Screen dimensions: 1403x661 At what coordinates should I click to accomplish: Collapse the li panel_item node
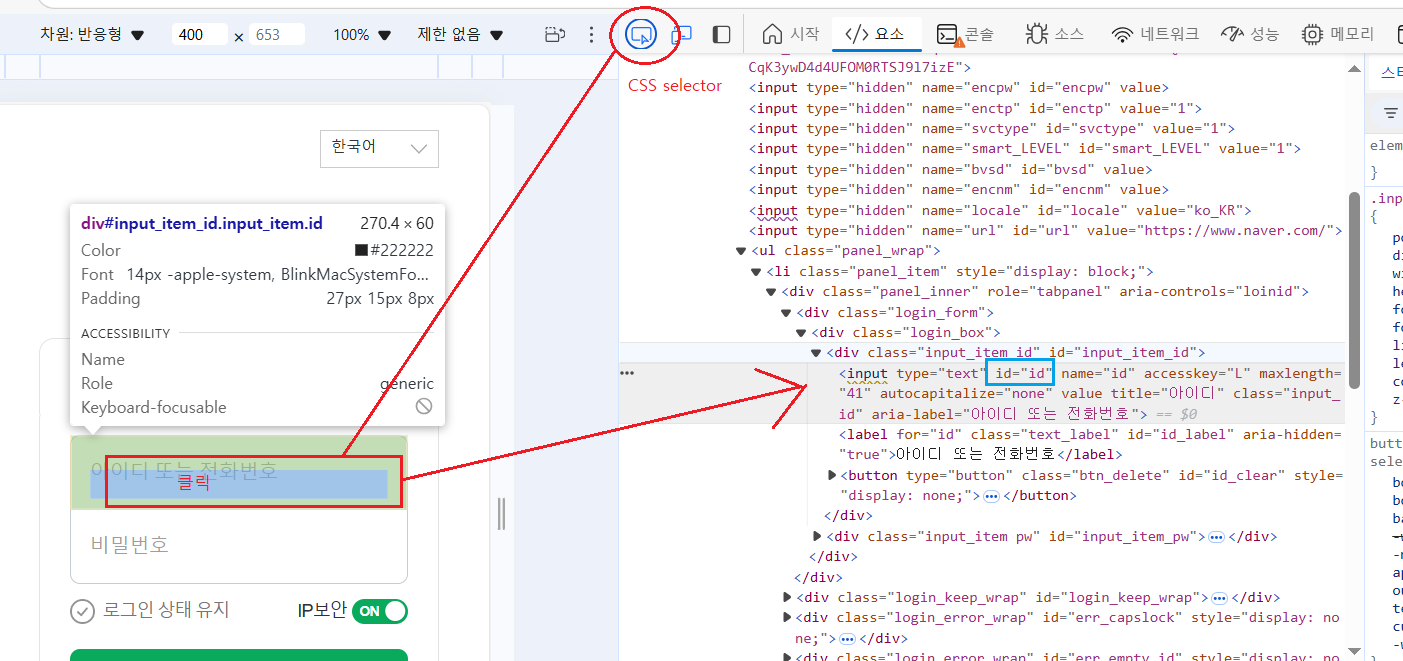coord(756,272)
